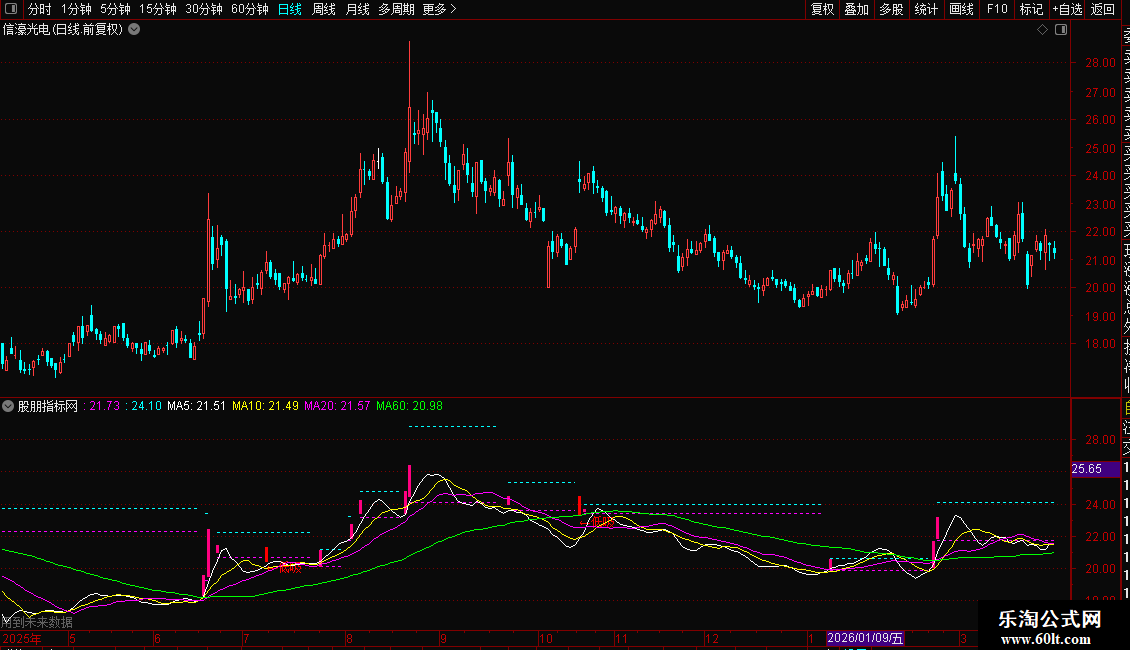Expand the 股朋指标网 indicator dropdown arrow
Image resolution: width=1130 pixels, height=650 pixels.
[x=9, y=407]
